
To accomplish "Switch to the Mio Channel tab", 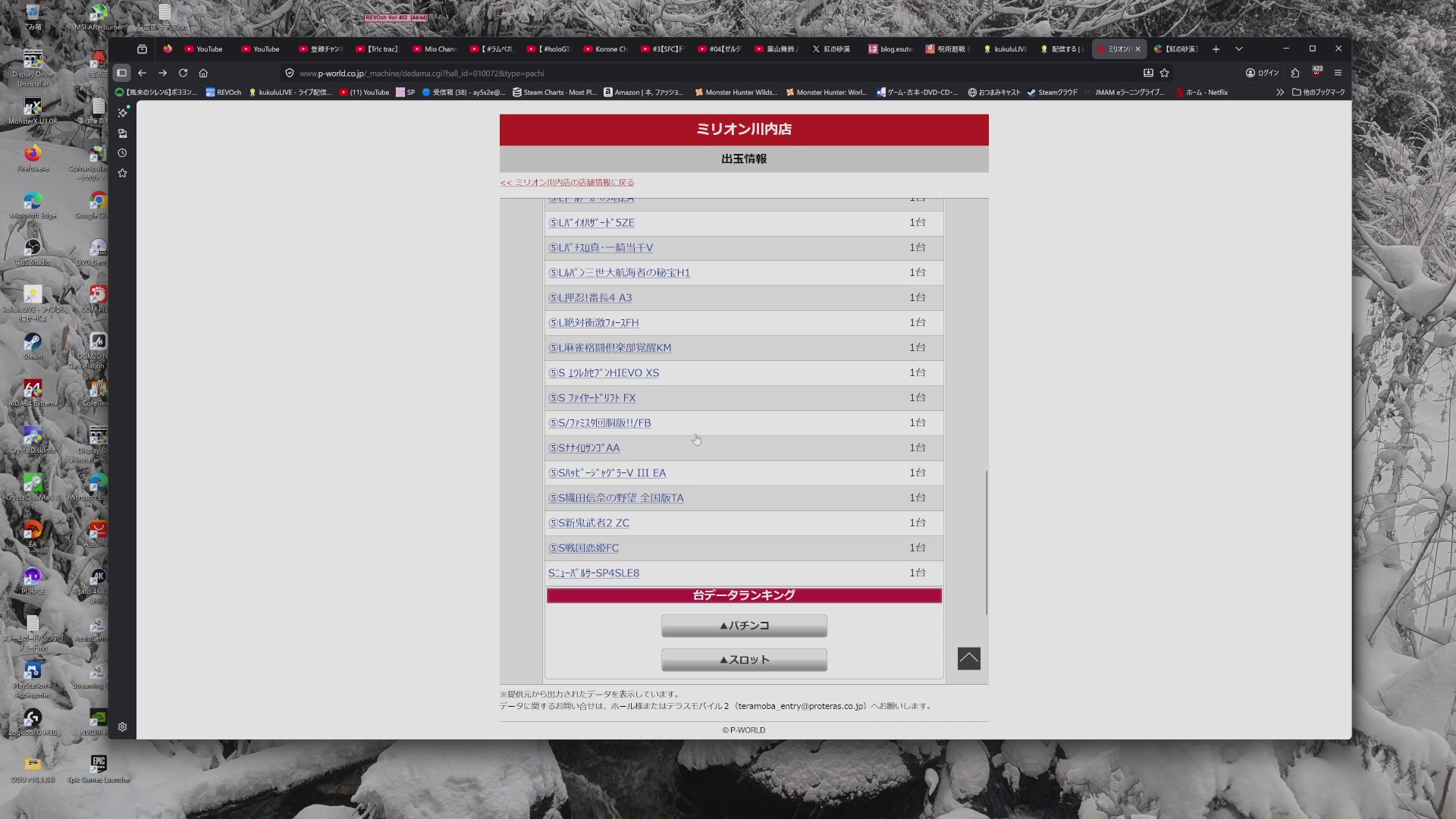I will [435, 49].
